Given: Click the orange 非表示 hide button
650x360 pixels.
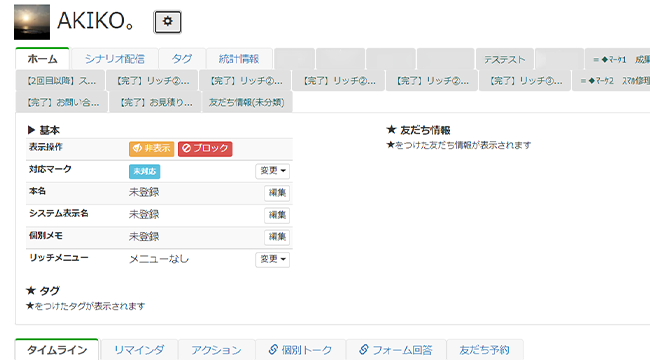Looking at the screenshot, I should 151,148.
